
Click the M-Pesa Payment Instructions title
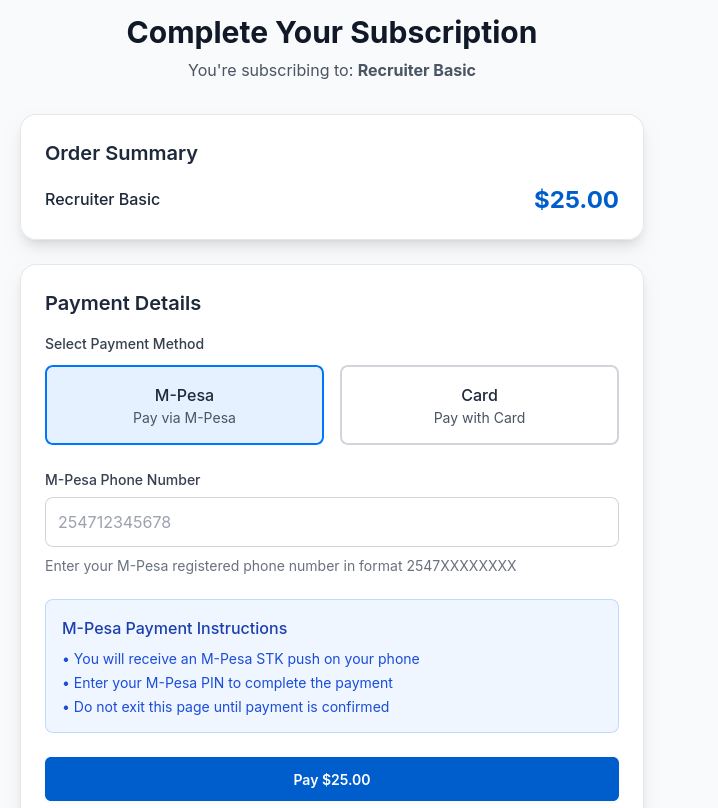point(175,628)
